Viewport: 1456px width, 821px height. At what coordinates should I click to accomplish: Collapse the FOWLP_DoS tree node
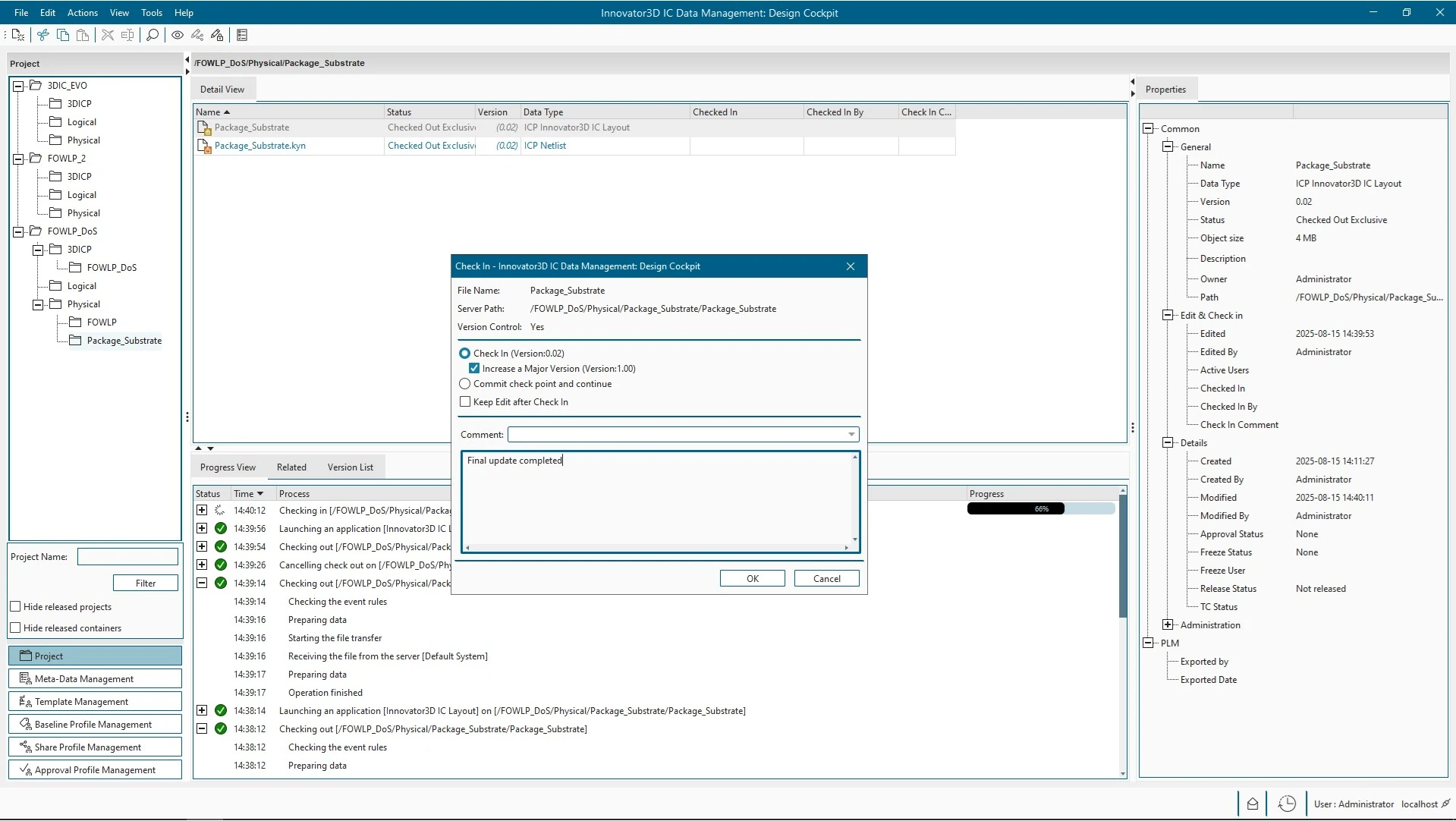click(x=18, y=231)
